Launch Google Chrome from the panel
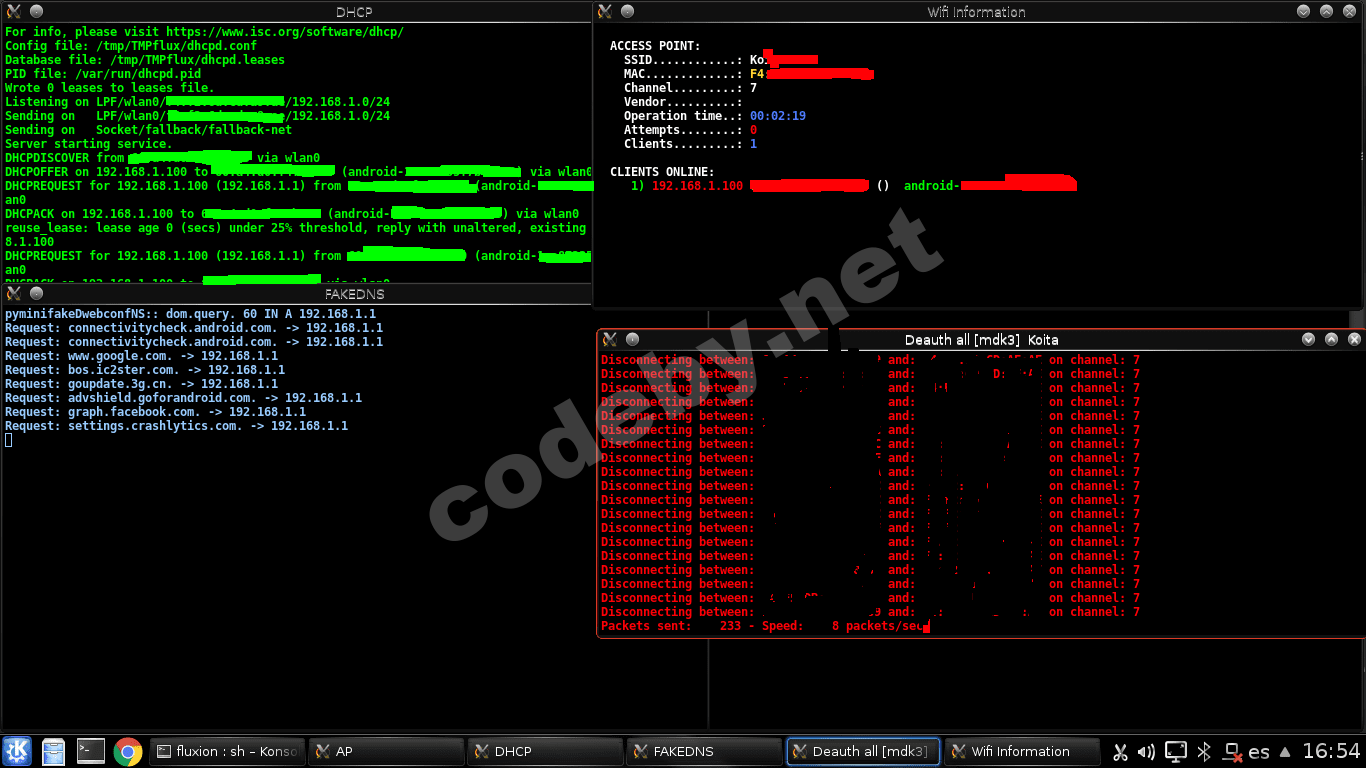Image resolution: width=1366 pixels, height=768 pixels. point(128,751)
